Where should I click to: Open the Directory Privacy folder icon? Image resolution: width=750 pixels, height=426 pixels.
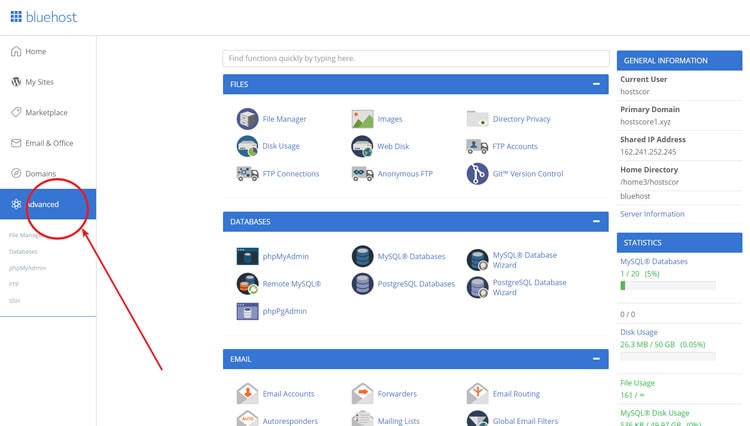coord(477,119)
